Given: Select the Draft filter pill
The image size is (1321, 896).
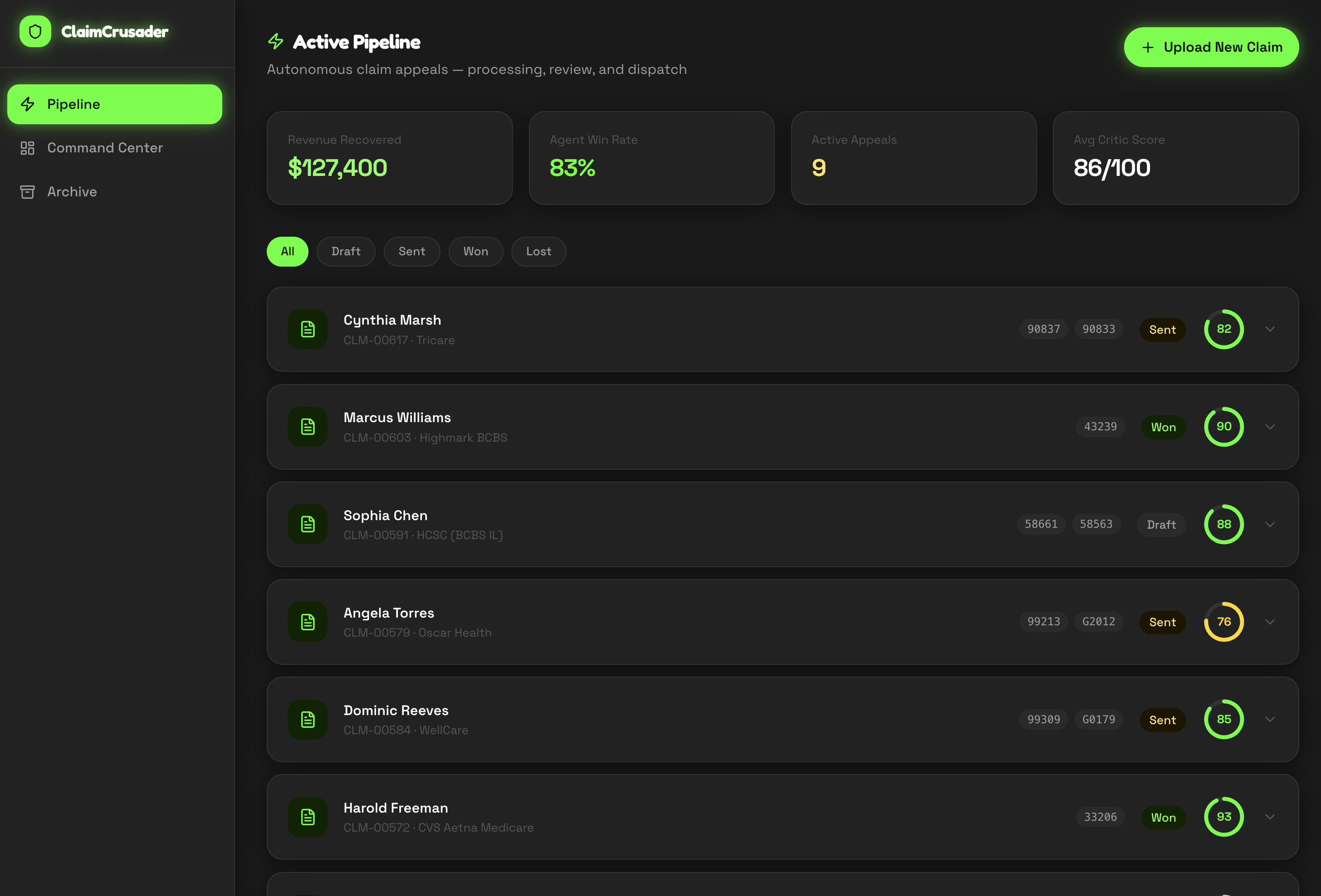Looking at the screenshot, I should tap(346, 251).
